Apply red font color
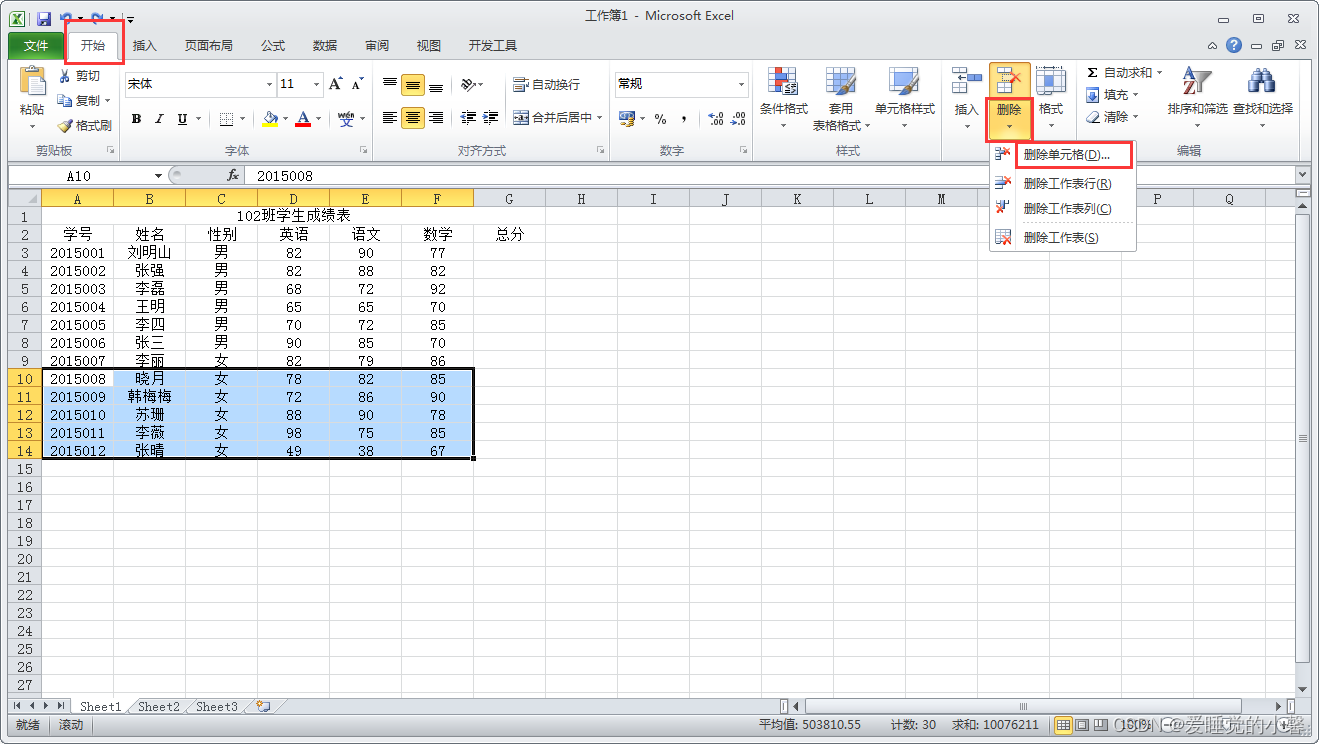The image size is (1319, 744). click(x=304, y=119)
